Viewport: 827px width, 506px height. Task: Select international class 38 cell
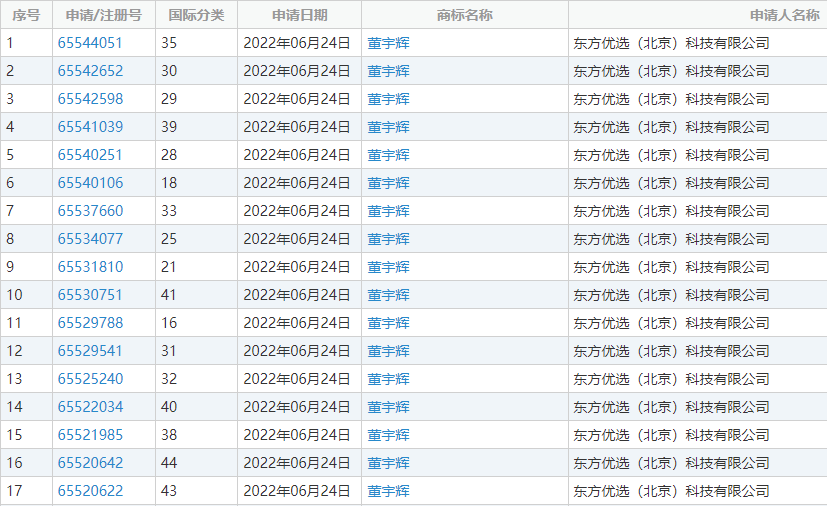(196, 434)
